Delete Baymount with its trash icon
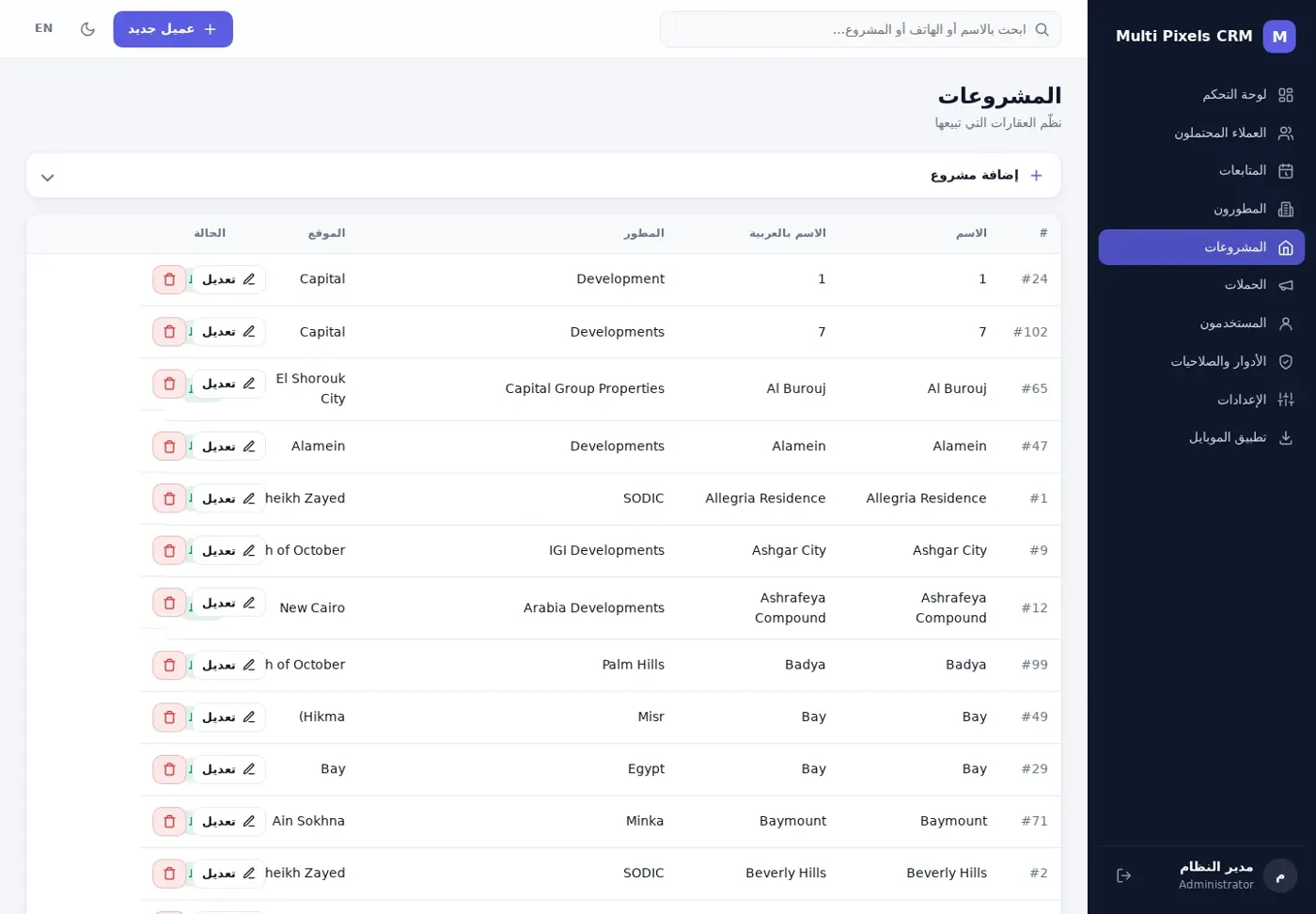The height and width of the screenshot is (914, 1316). click(169, 822)
